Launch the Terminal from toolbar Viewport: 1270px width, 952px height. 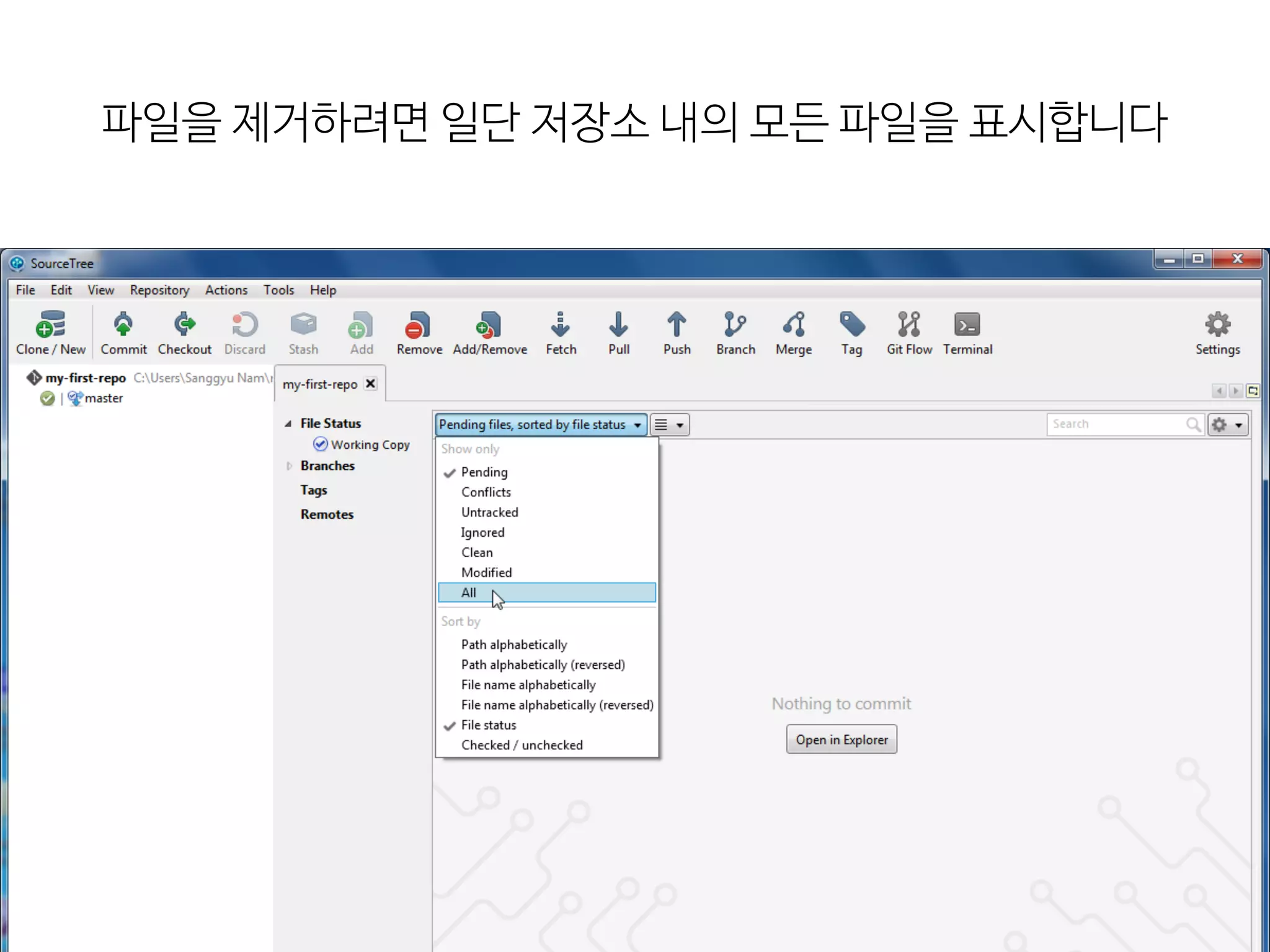[967, 333]
